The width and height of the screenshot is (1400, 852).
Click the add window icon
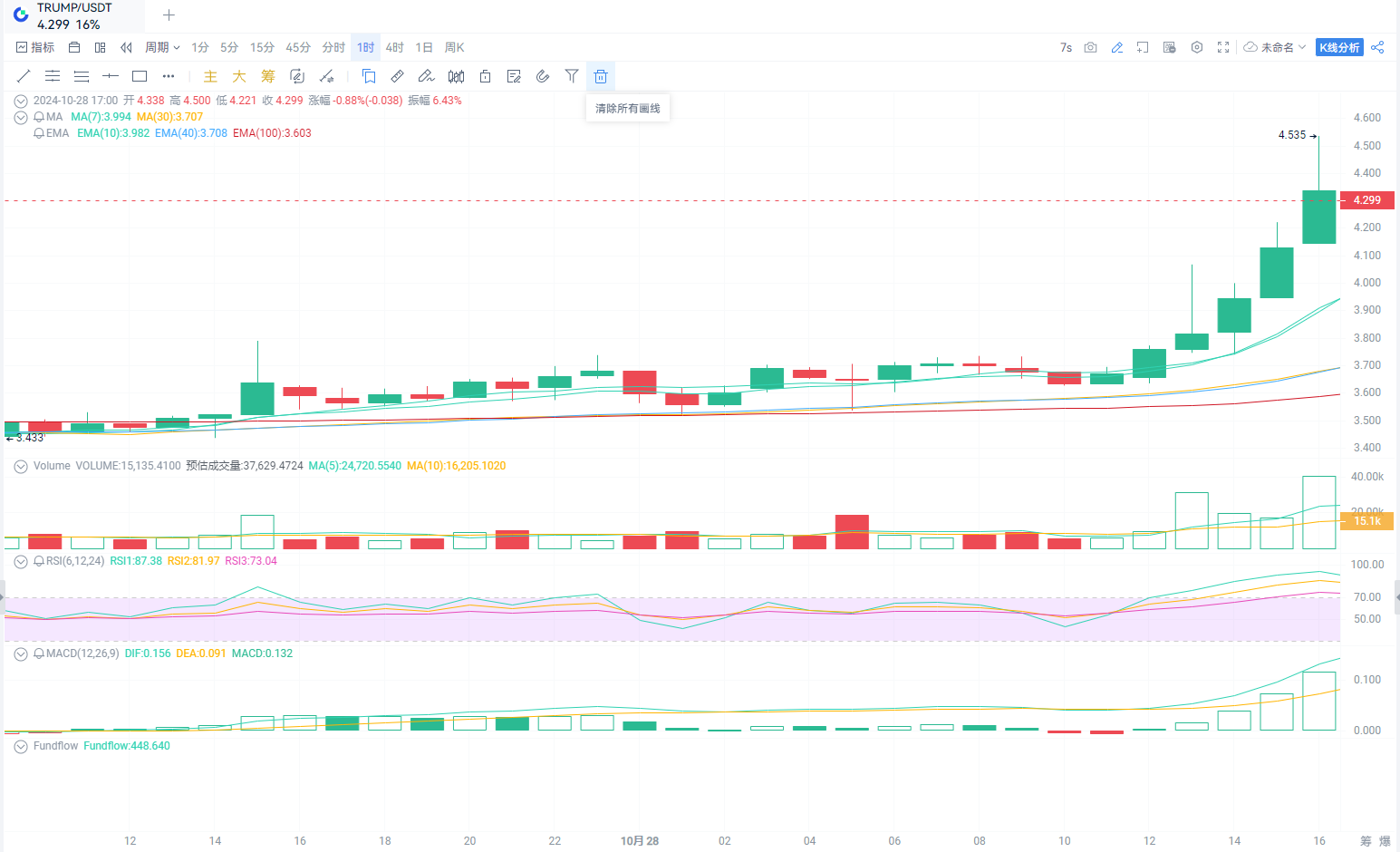(1144, 47)
